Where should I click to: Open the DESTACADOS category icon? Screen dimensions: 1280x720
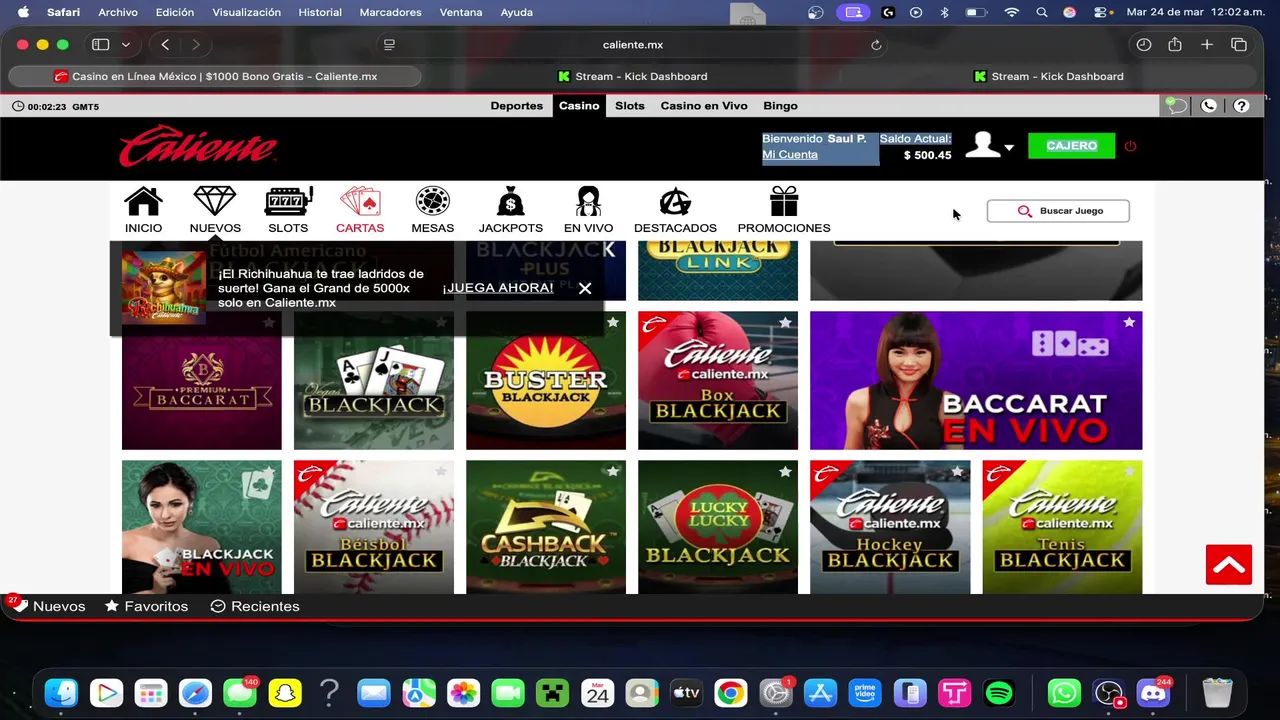coord(675,210)
